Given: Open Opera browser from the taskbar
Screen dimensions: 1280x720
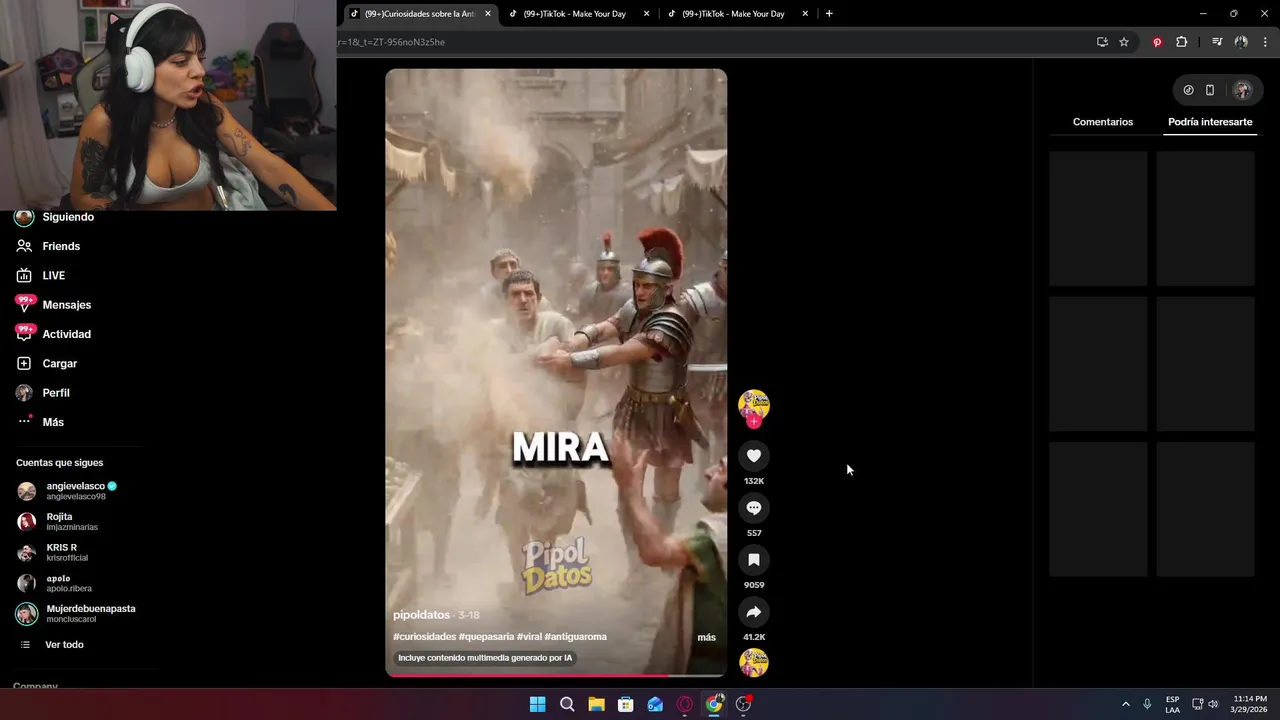Looking at the screenshot, I should 685,704.
